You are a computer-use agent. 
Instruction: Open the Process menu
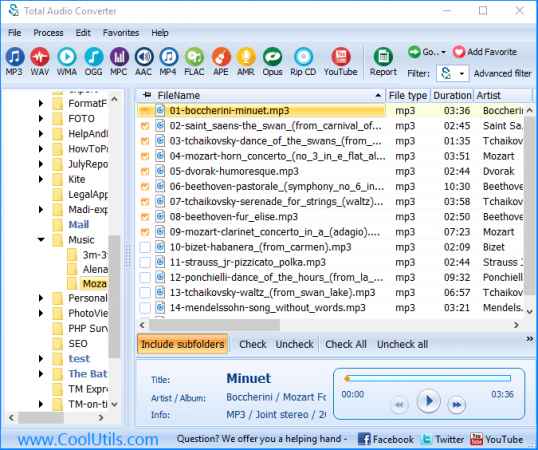(x=48, y=33)
